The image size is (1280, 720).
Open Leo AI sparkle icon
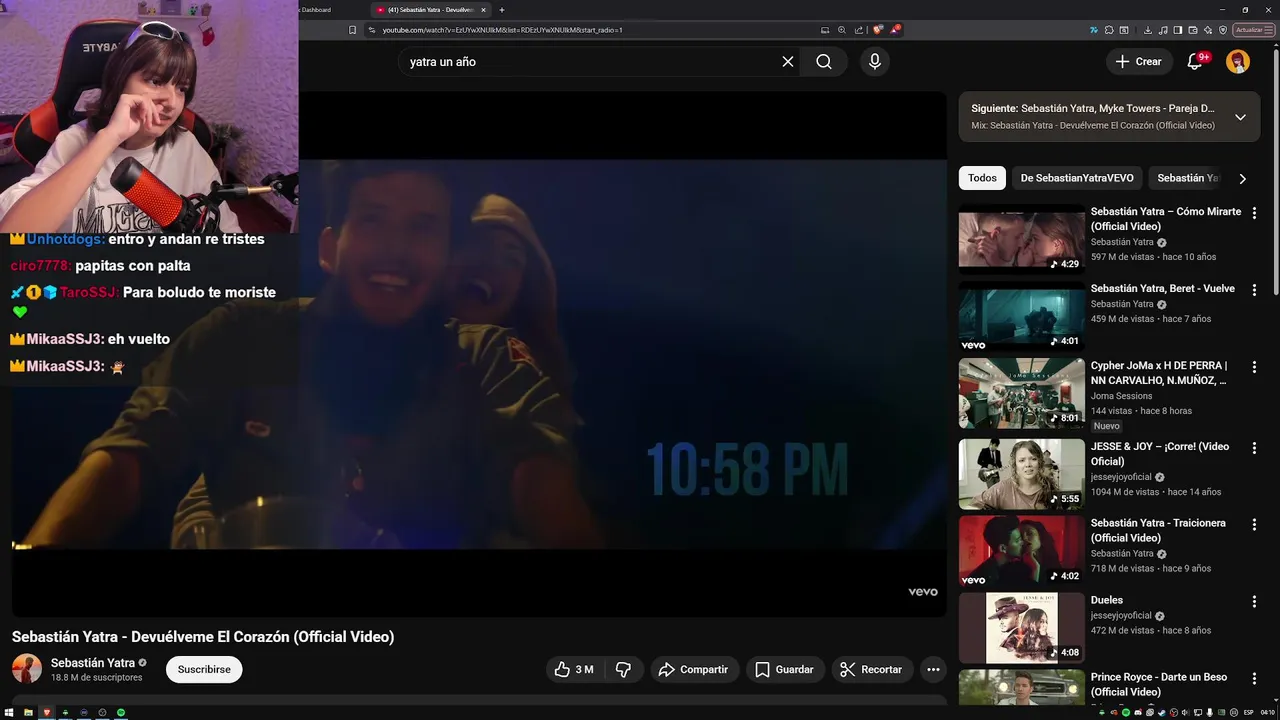tap(1208, 30)
